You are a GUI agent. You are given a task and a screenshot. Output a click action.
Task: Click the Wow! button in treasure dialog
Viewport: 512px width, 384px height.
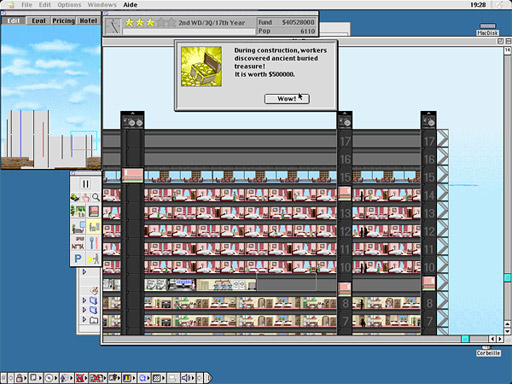(x=287, y=99)
